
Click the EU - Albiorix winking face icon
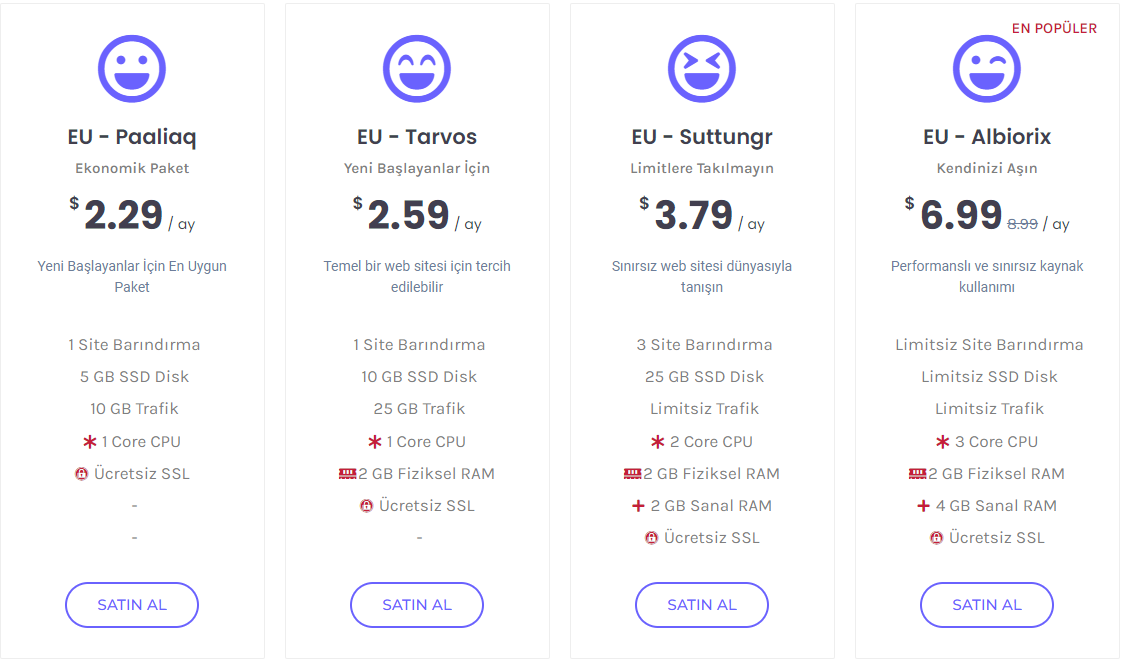(987, 68)
